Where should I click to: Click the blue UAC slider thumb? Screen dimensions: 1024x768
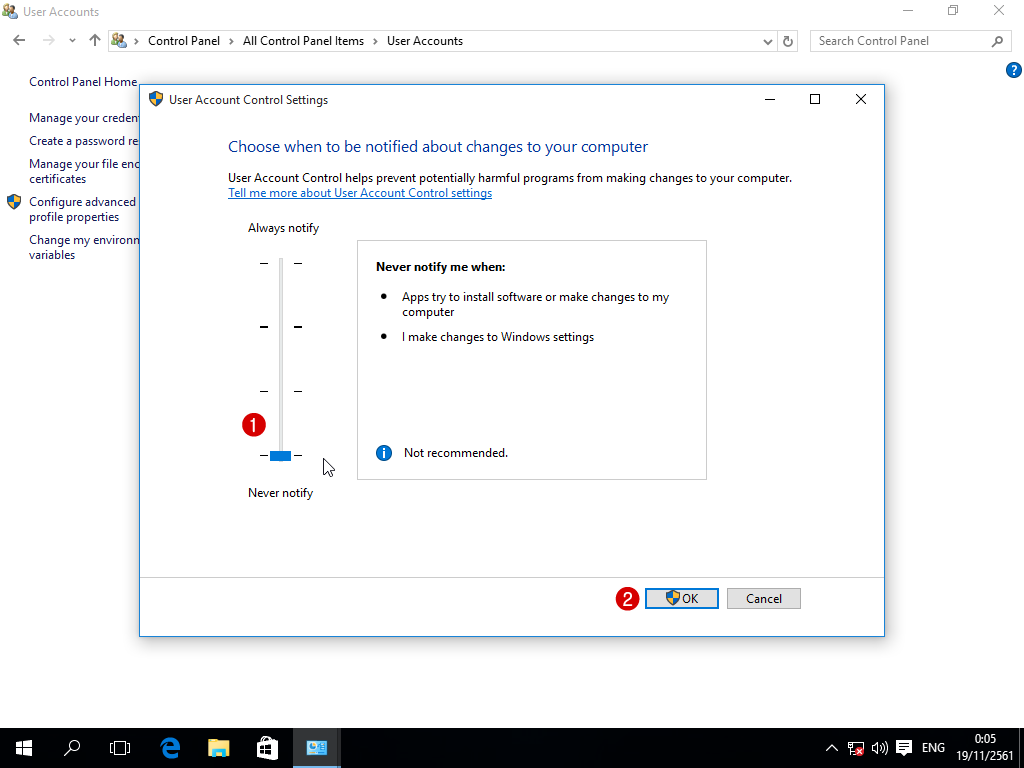click(x=280, y=456)
